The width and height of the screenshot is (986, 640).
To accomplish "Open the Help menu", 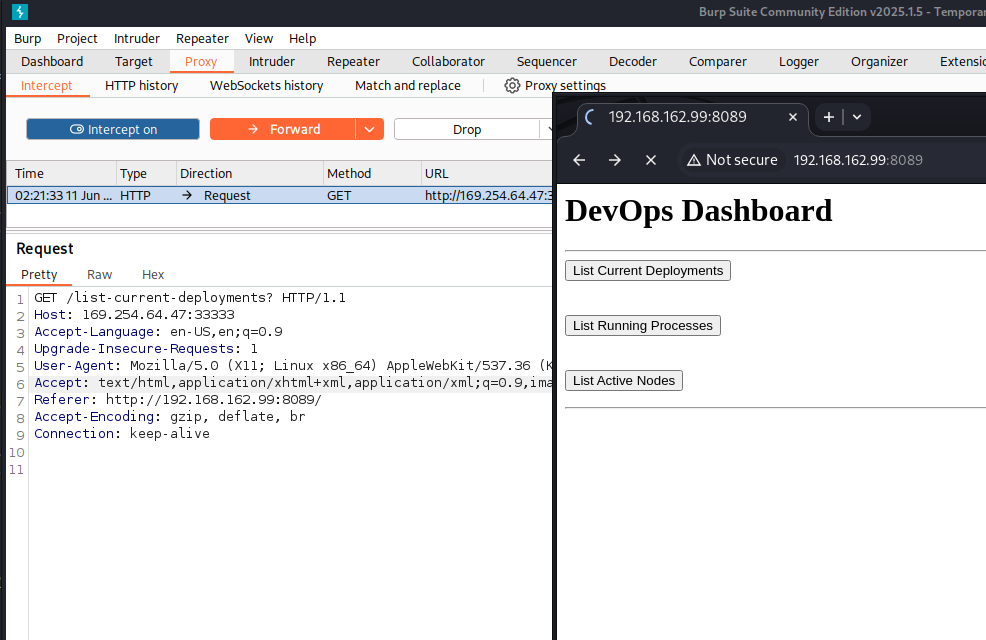I will (x=302, y=38).
